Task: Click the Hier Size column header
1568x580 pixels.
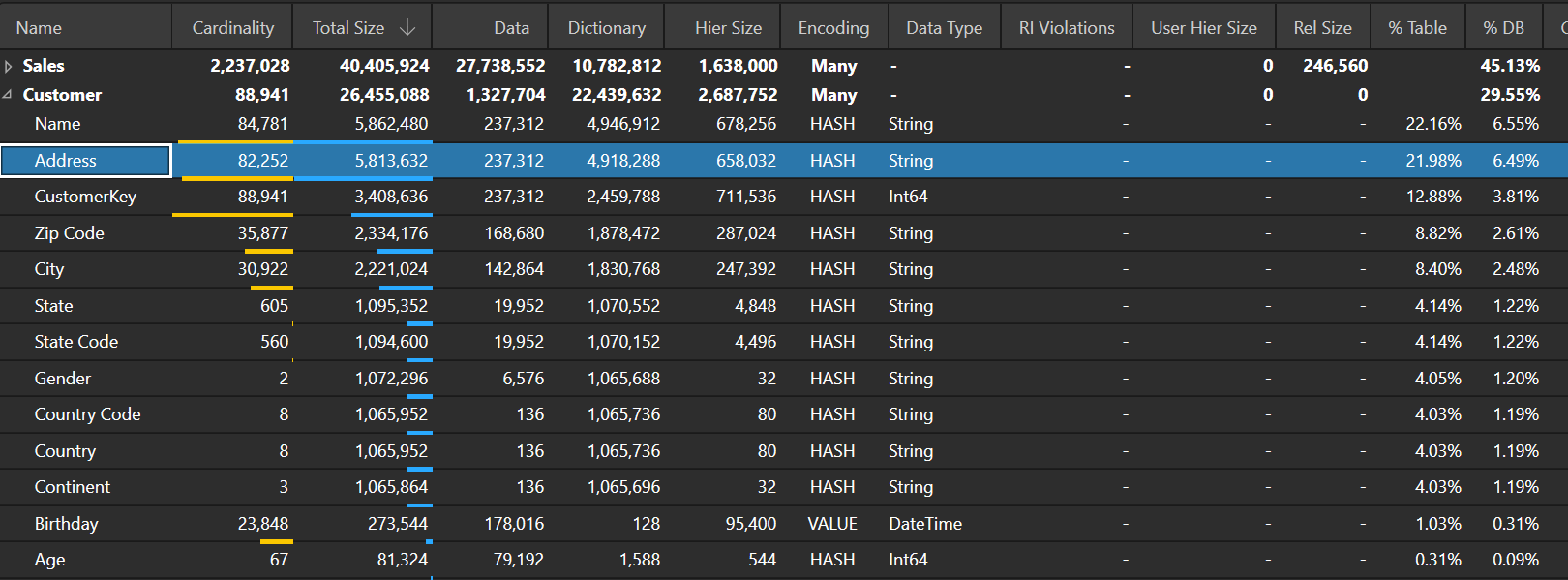Action: coord(728,28)
